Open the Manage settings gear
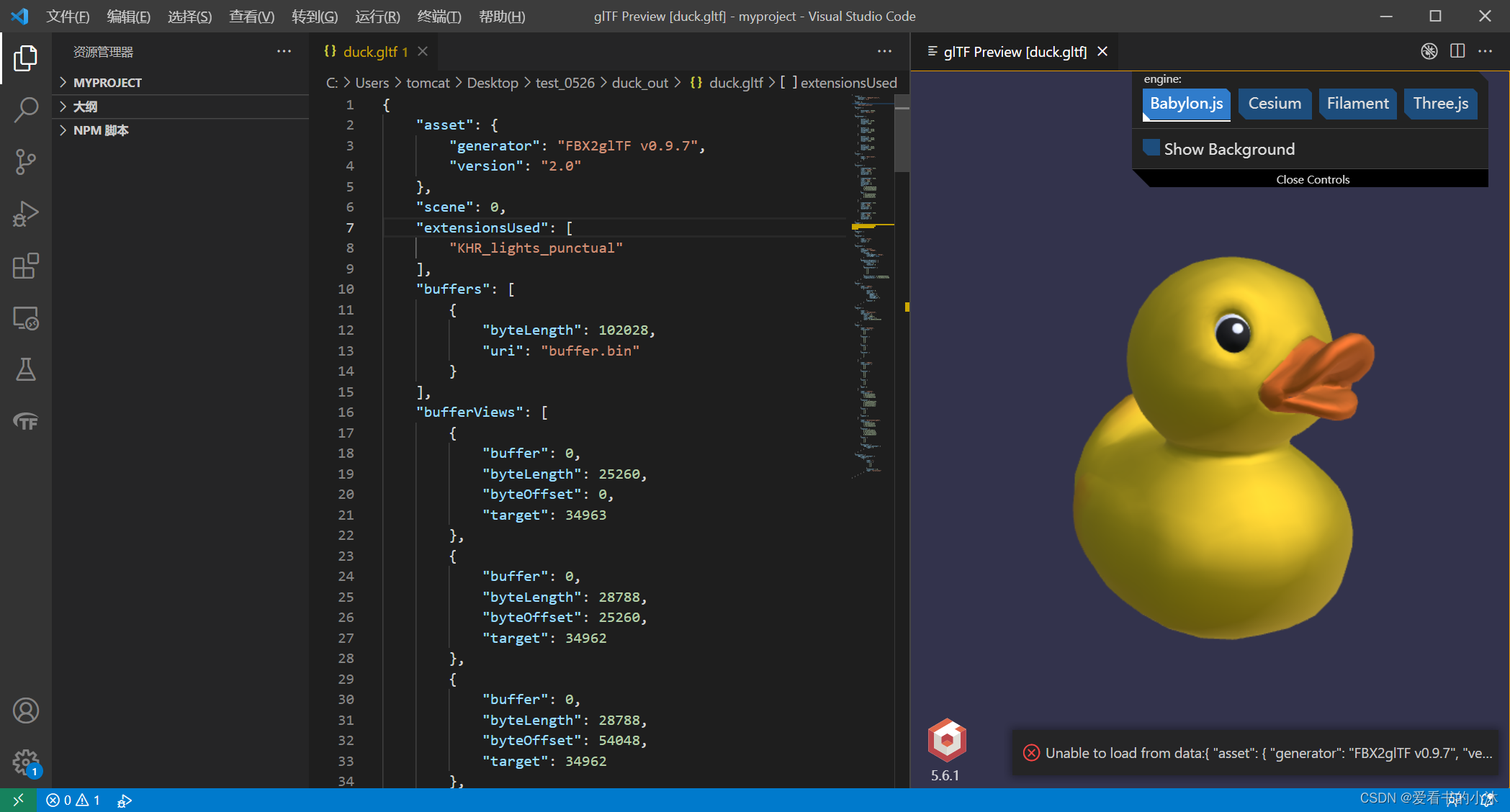This screenshot has height=812, width=1510. click(26, 762)
